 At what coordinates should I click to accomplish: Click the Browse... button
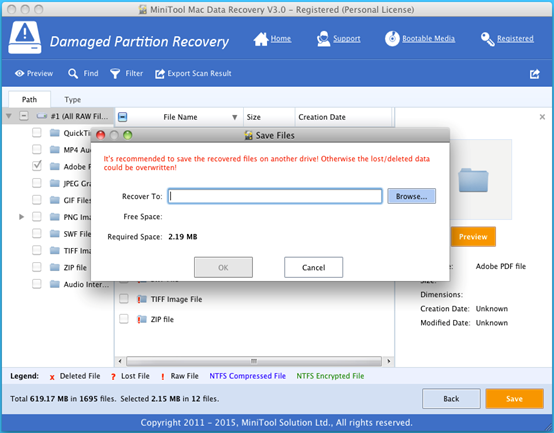pyautogui.click(x=411, y=196)
